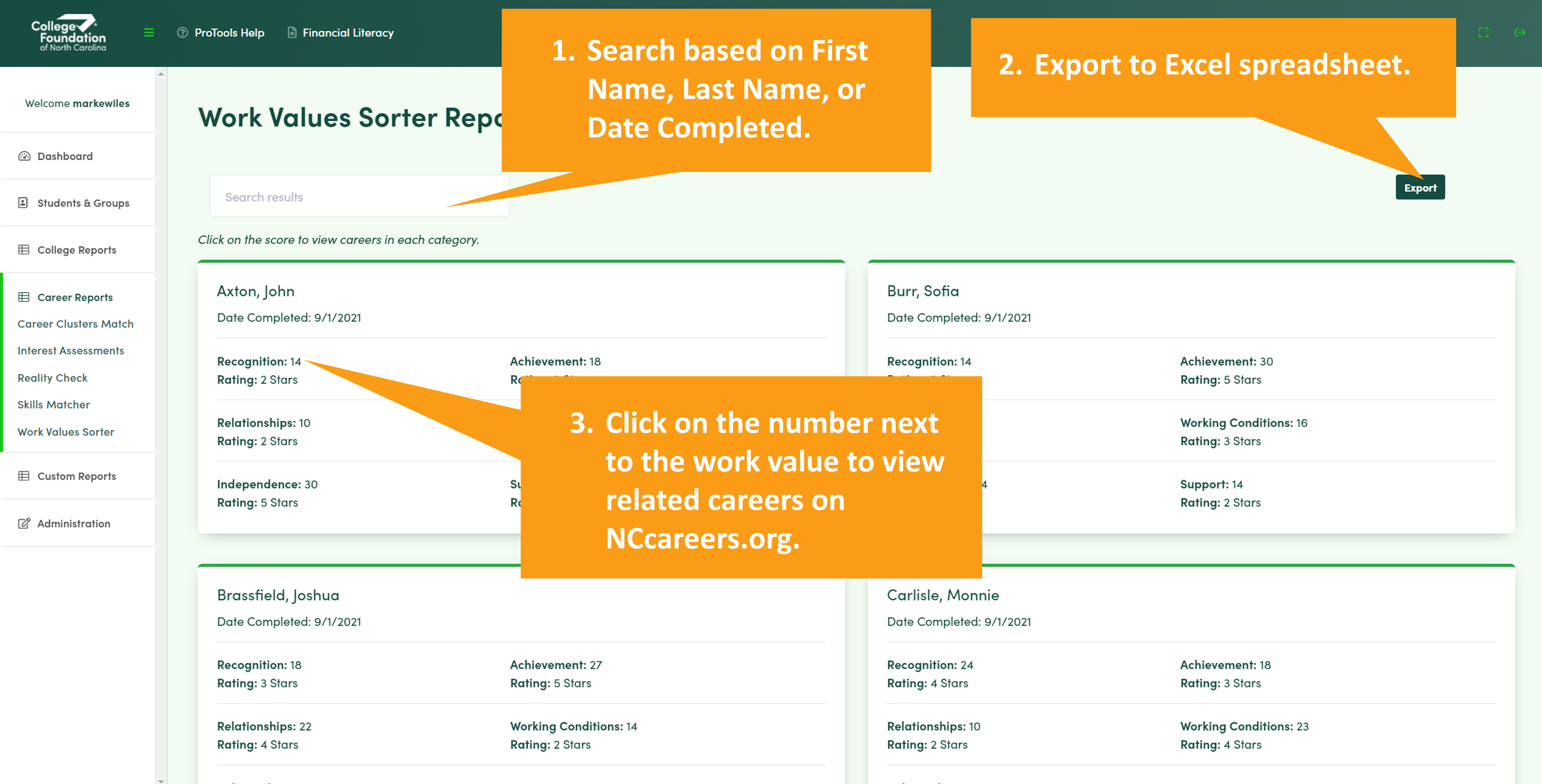Click Brassfield, Joshua Achievement score 27
1542x784 pixels.
[595, 665]
